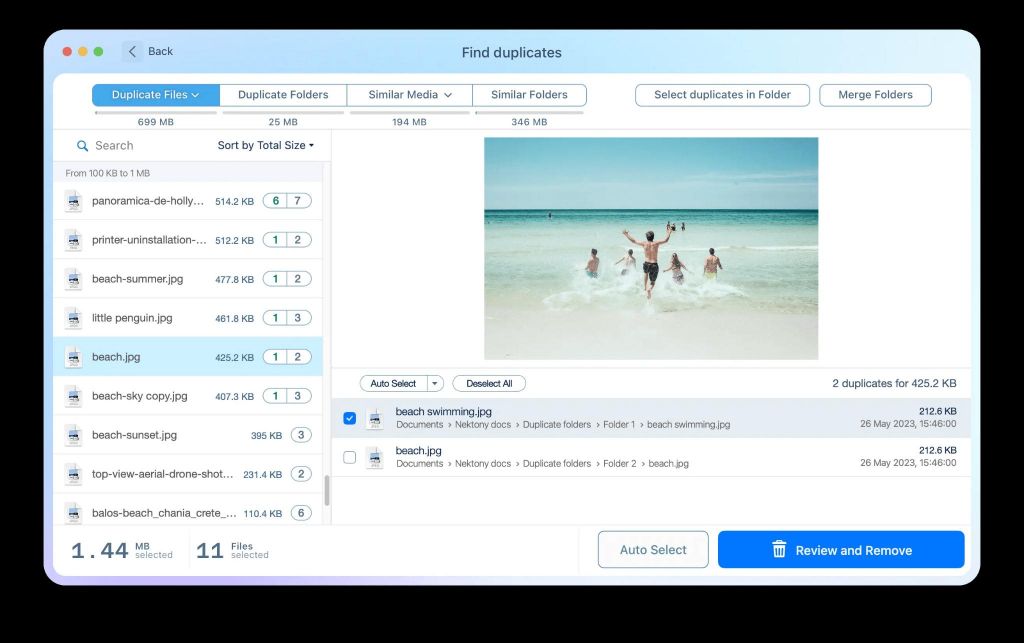The image size is (1024, 643).
Task: Select panoramica-de-holly... file row
Action: click(188, 201)
